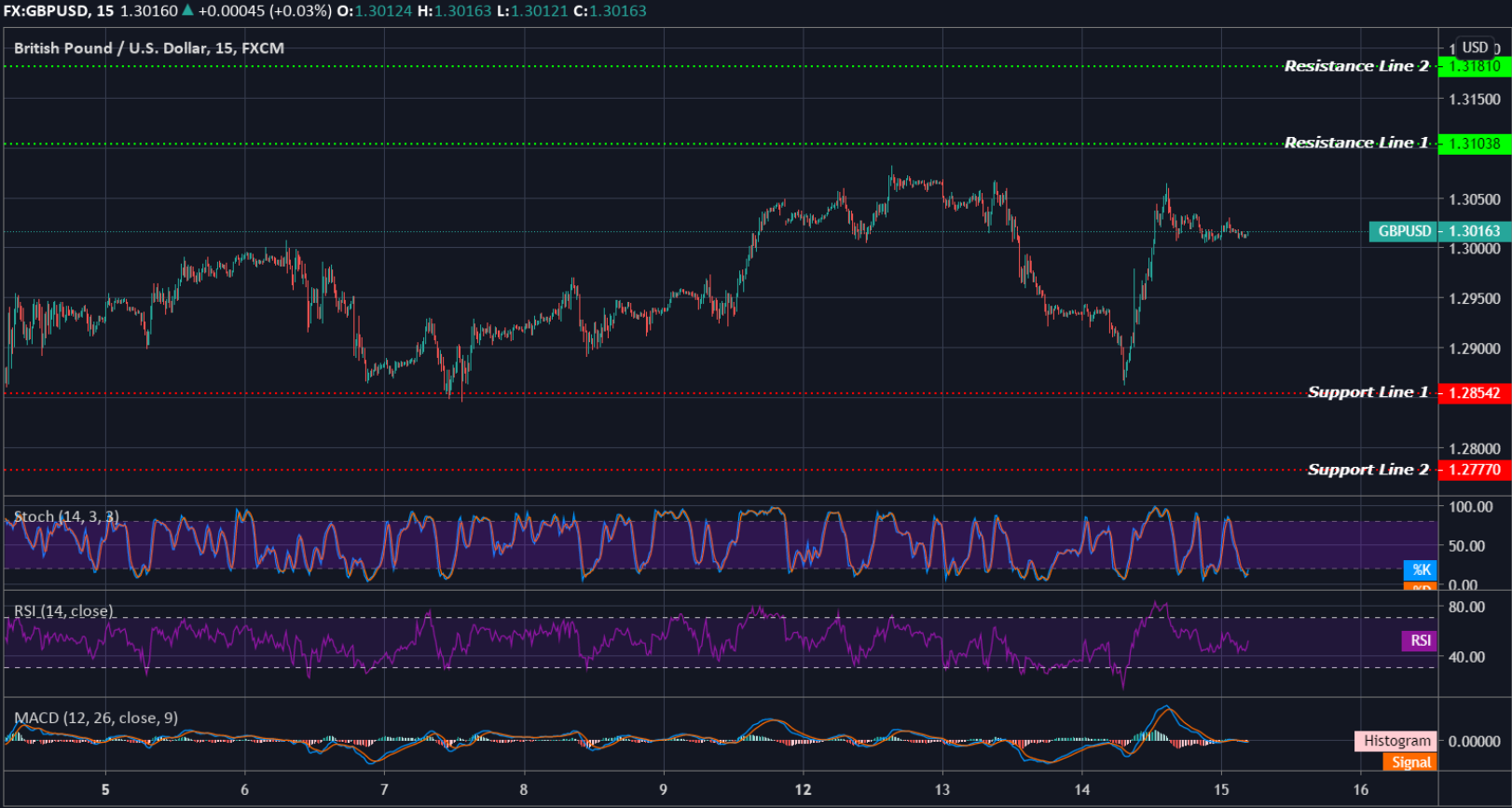This screenshot has width=1512, height=808.
Task: Click the O:1.30124 open price value
Action: tap(375, 11)
